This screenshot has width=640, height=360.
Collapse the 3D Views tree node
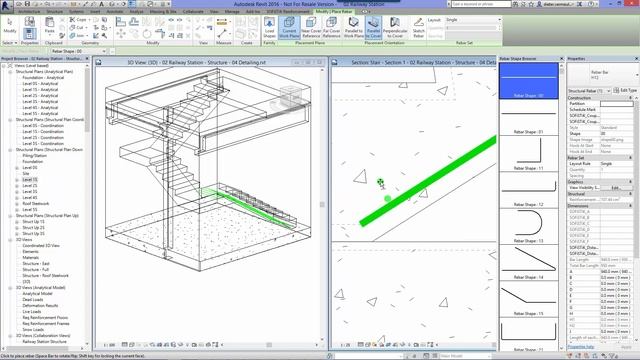pos(10,240)
